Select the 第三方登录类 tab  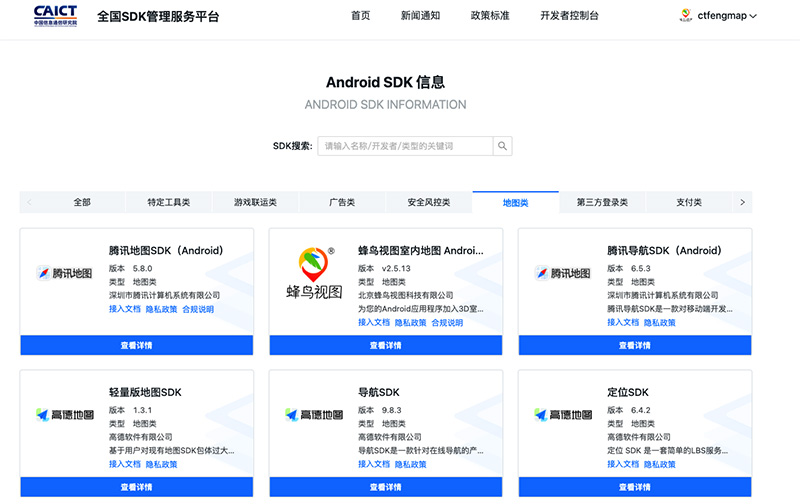pos(603,203)
